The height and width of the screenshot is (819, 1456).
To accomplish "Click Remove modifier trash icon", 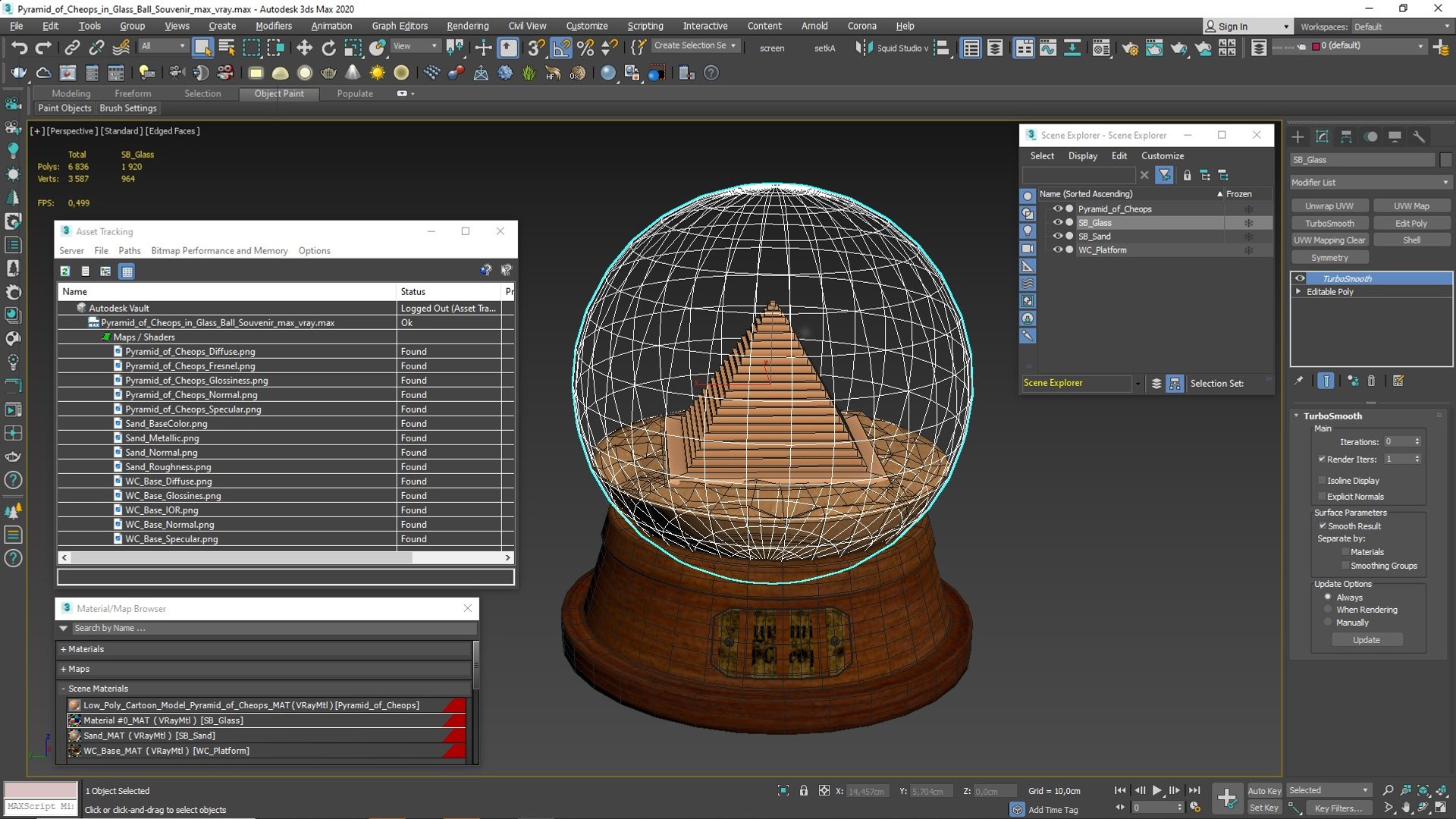I will pyautogui.click(x=1371, y=381).
